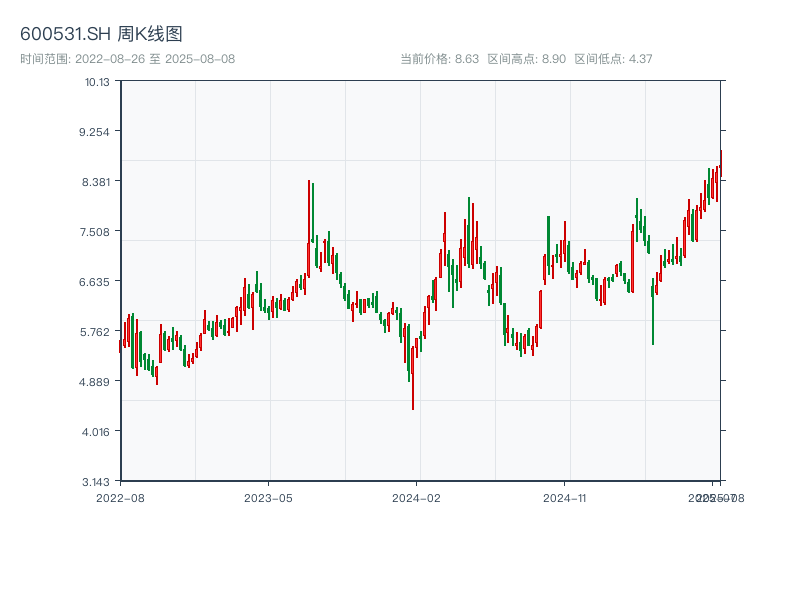The image size is (800, 600).
Task: Click the 2024-02 x-axis date label
Action: [417, 497]
